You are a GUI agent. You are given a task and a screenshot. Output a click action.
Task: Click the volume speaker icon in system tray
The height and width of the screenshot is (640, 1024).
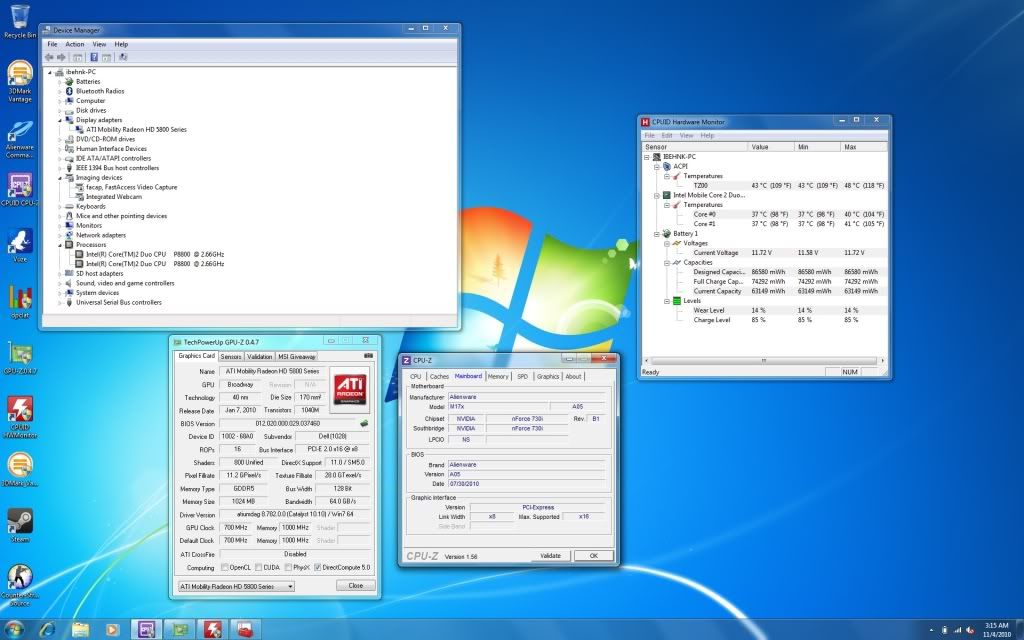(969, 630)
